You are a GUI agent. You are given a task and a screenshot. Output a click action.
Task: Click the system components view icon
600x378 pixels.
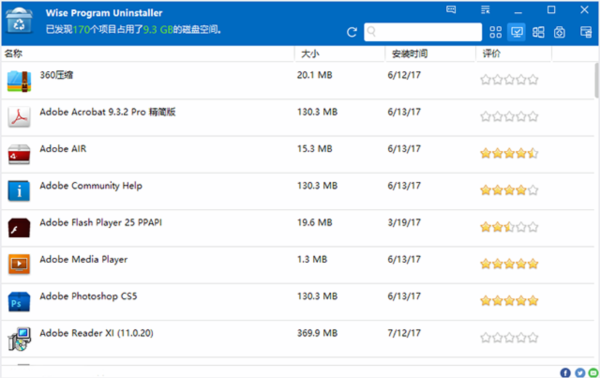click(x=559, y=32)
